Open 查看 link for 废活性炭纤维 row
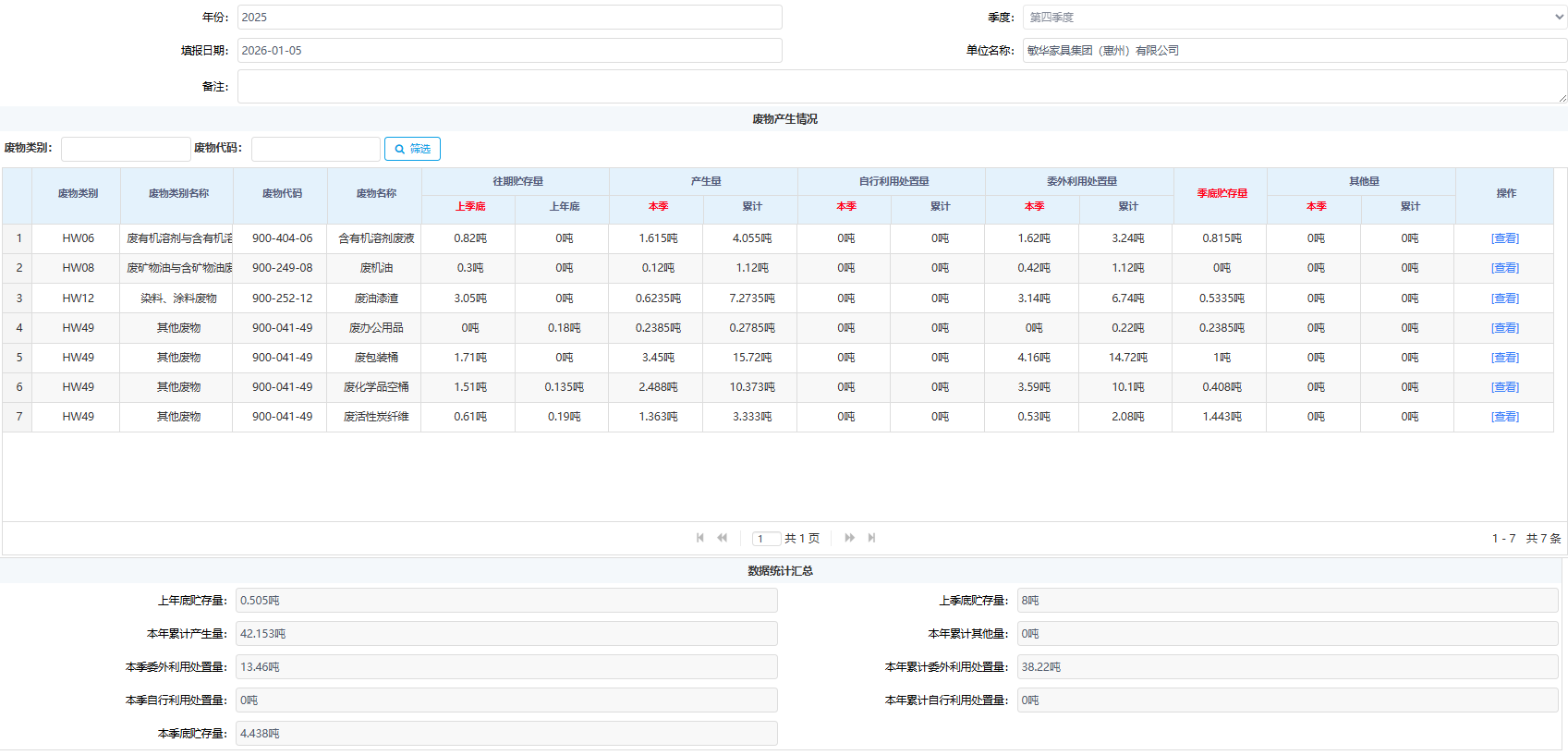 click(x=1504, y=417)
